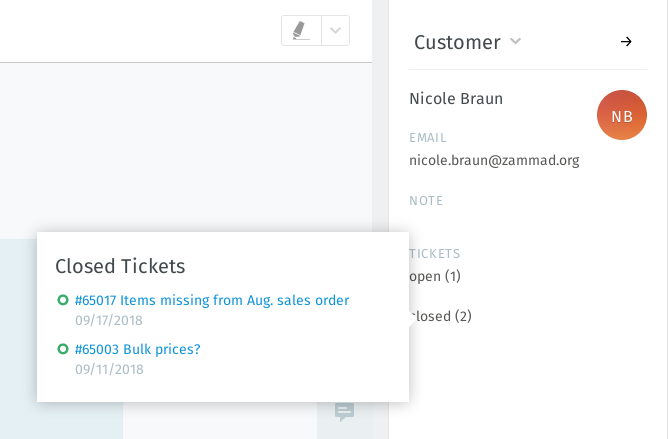Open the dropdown arrow beside the highlighter
Viewport: 668px width, 439px height.
click(x=336, y=31)
